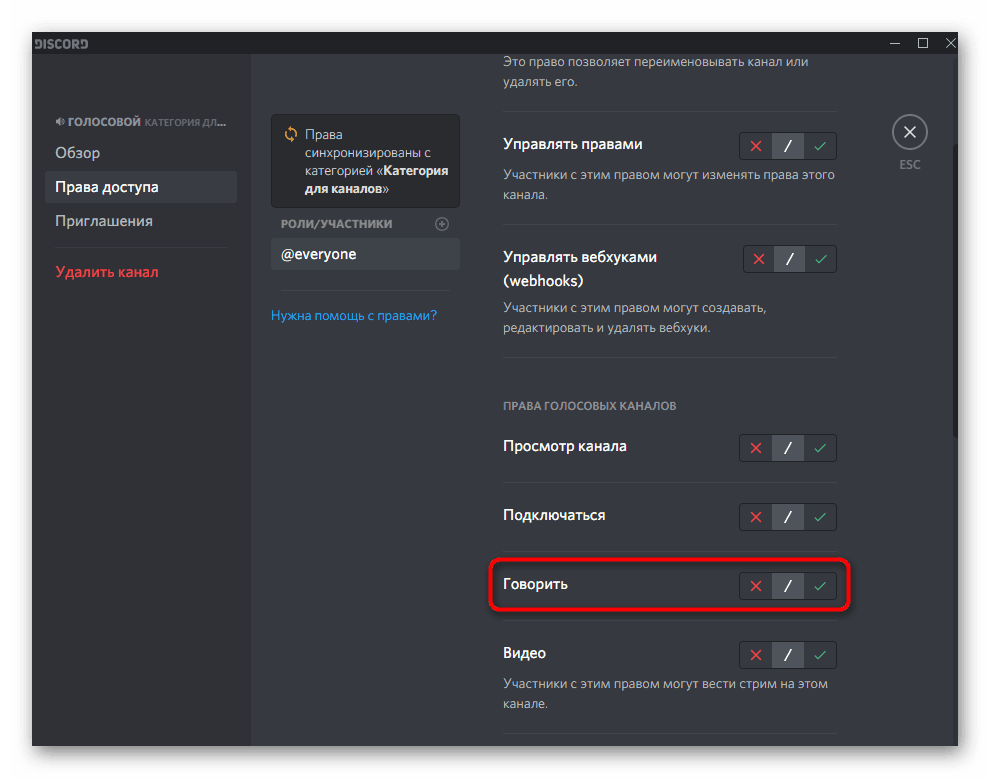Click the ПРАВА ГОЛОСОВЫХ КАНАЛОВ heading
This screenshot has width=990, height=778.
click(589, 405)
